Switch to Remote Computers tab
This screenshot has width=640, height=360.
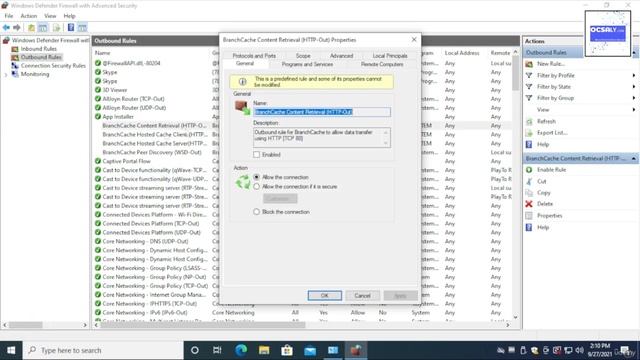click(x=382, y=64)
